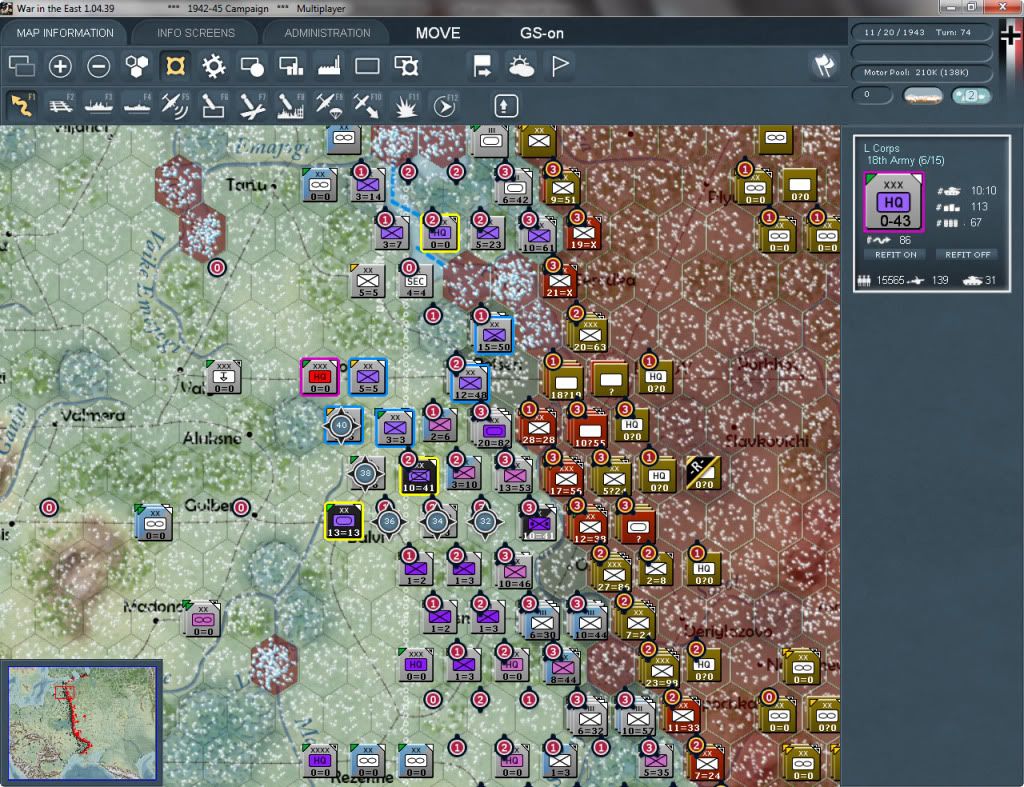
Task: Open the ADMINISTRATION tab
Action: 327,33
